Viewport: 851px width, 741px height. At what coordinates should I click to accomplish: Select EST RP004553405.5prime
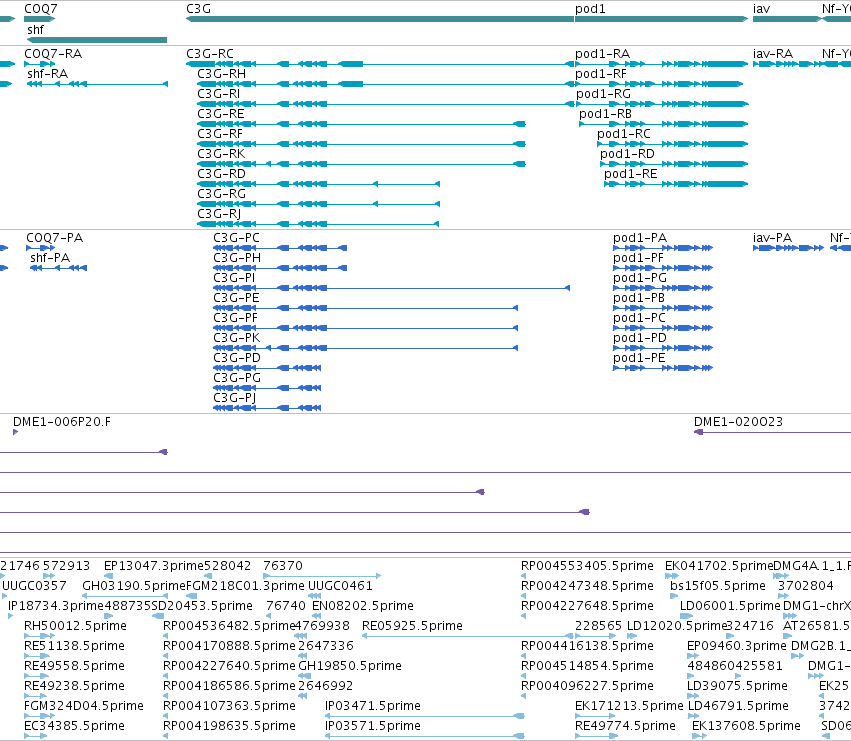coord(587,566)
